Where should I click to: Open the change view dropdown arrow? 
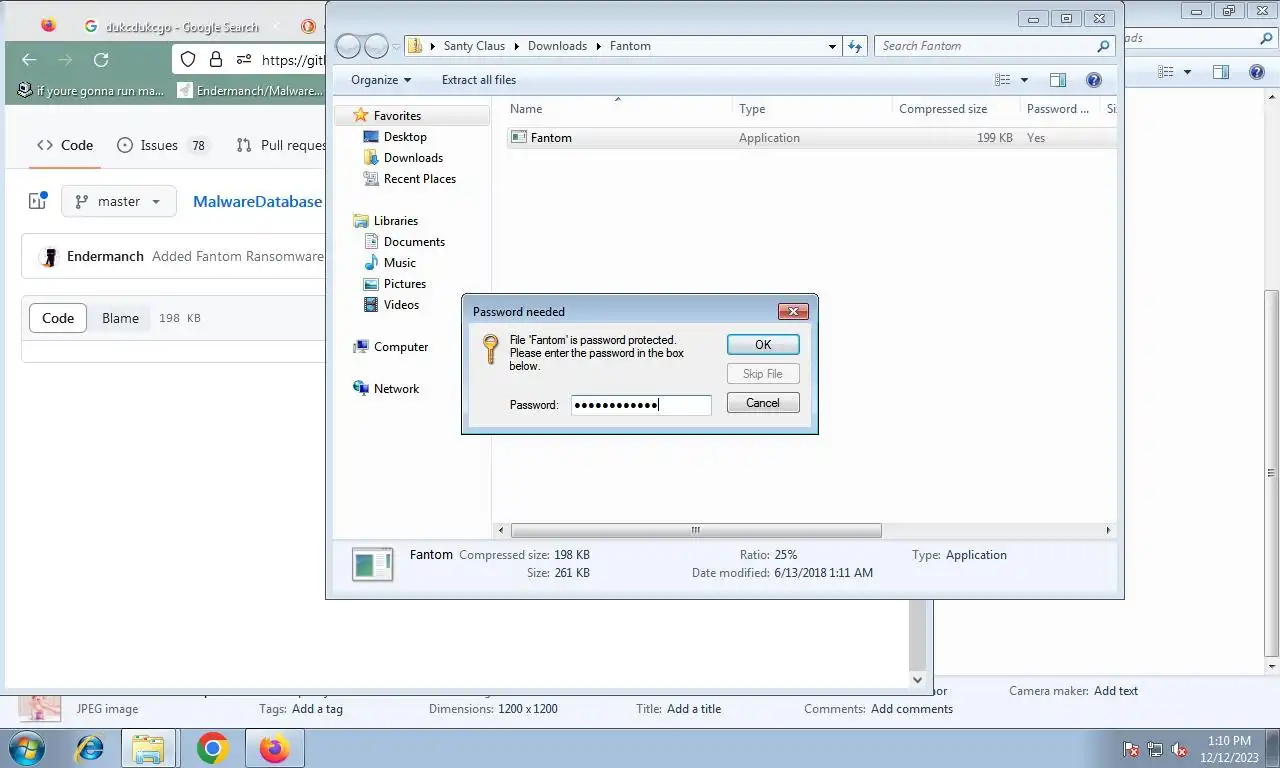1024,80
